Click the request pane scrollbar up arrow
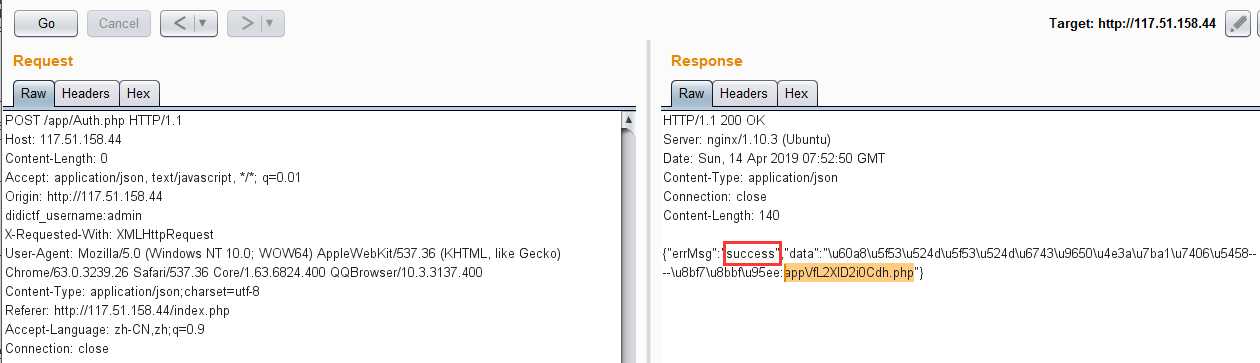 (629, 120)
